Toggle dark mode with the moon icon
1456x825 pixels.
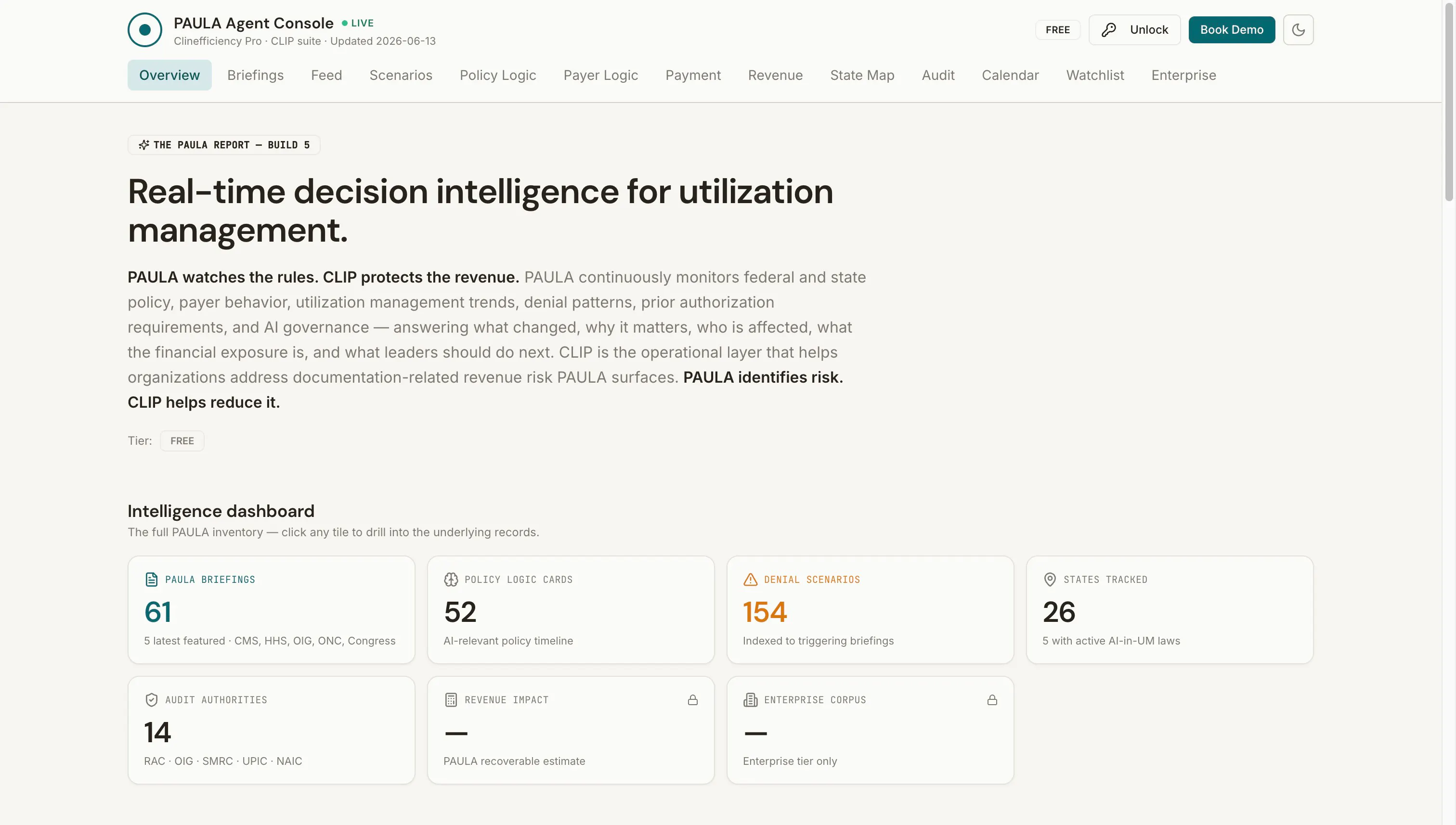pyautogui.click(x=1298, y=30)
